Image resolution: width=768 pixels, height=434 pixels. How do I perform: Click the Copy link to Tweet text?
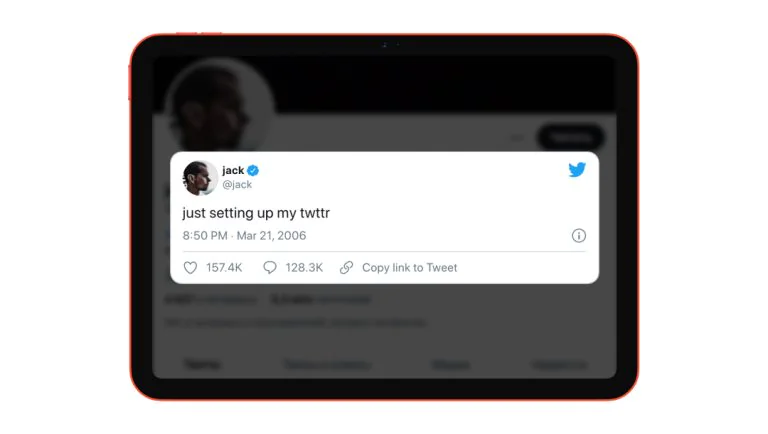409,267
